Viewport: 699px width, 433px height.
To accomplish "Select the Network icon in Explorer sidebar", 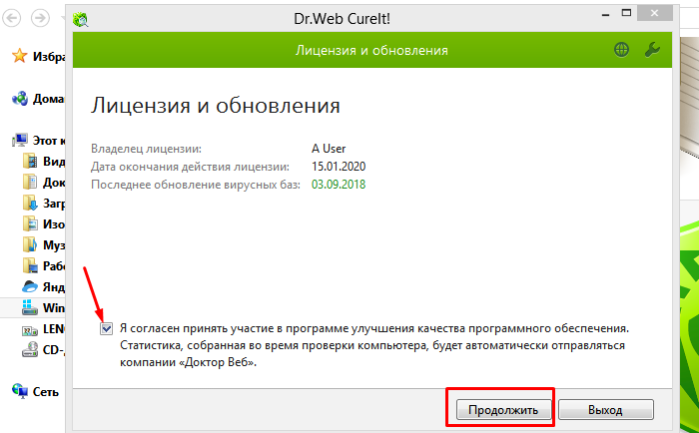I will (20, 391).
